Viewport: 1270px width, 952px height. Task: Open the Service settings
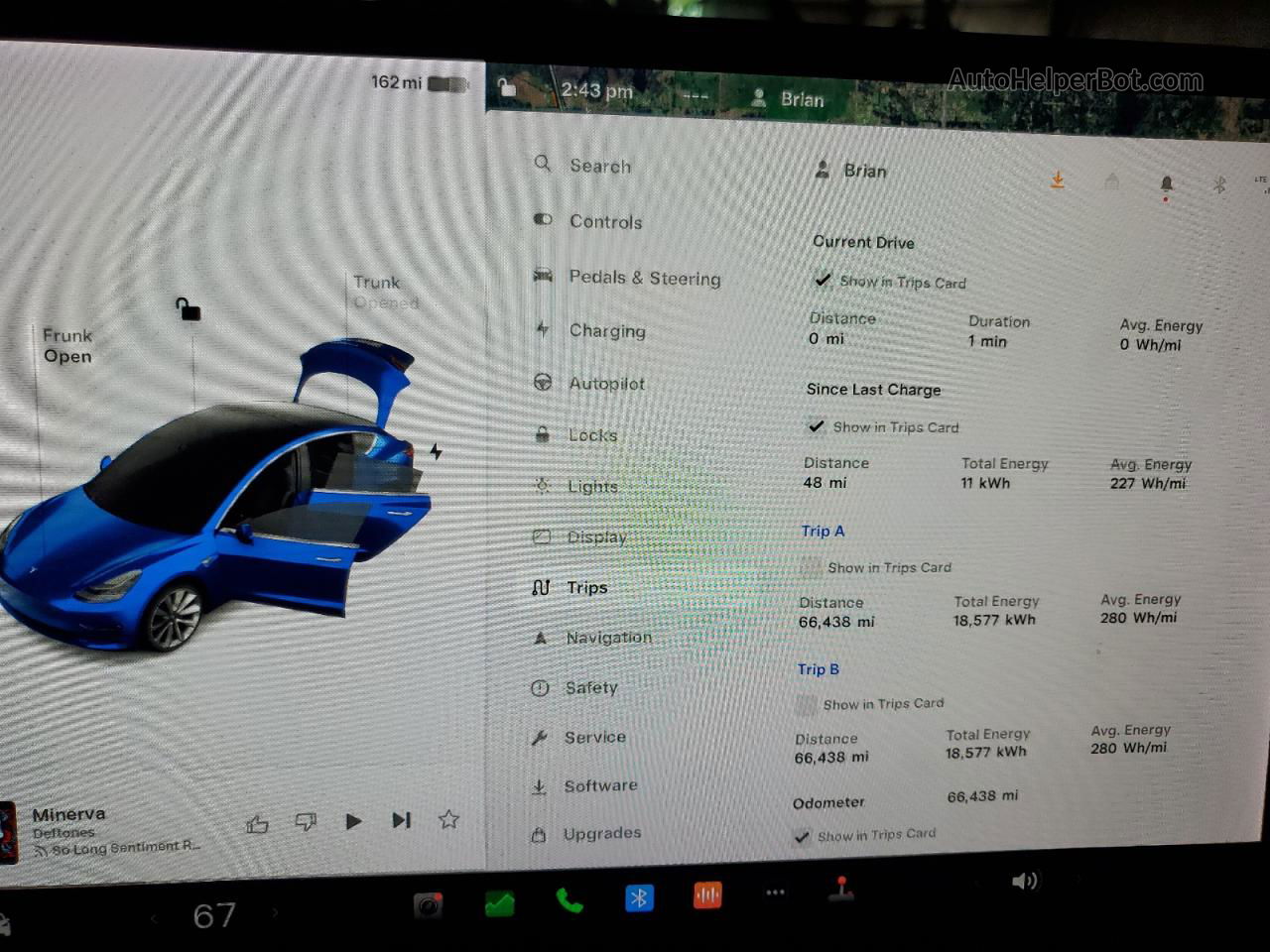(579, 737)
